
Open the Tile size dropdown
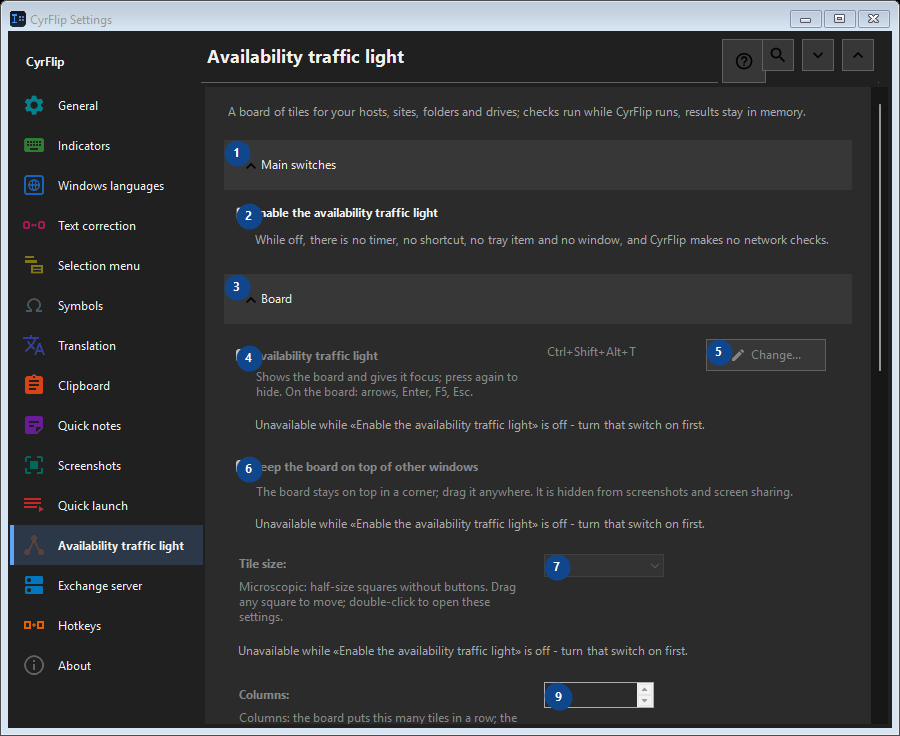point(604,565)
